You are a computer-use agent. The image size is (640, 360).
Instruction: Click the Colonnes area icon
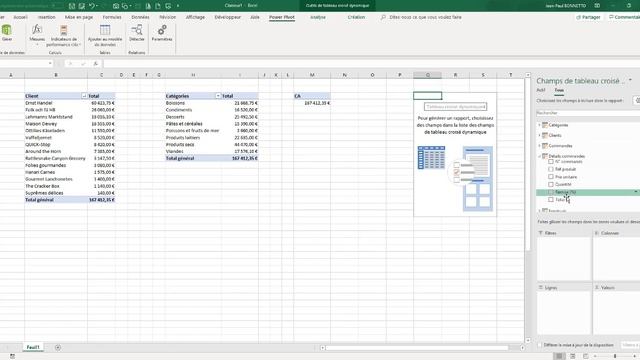point(597,233)
